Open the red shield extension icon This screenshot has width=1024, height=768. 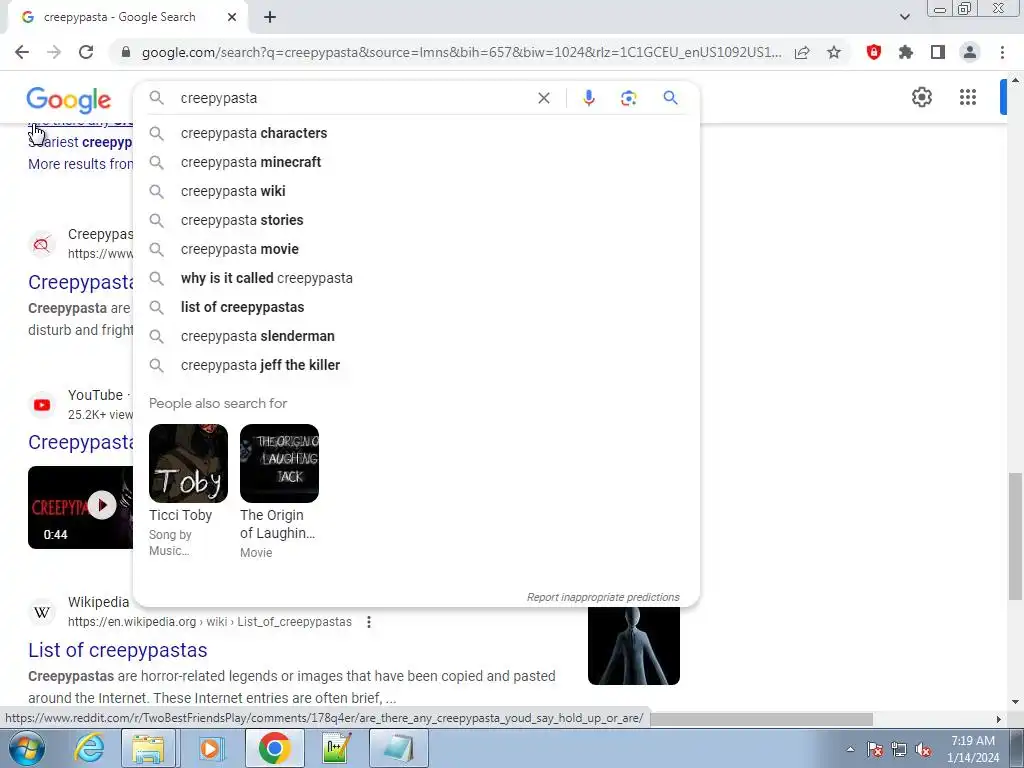point(874,52)
